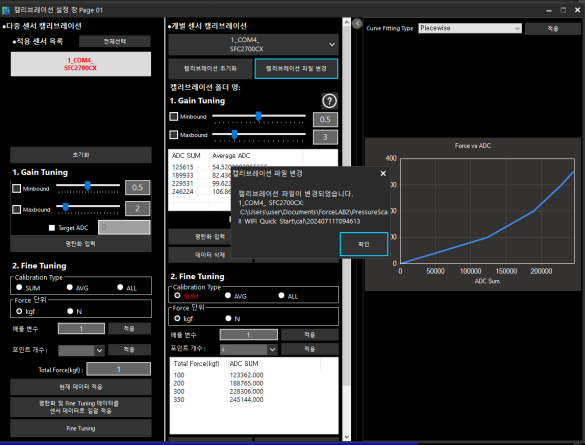Viewport: 585px width, 445px height.
Task: Enable Minbound checkbox in multi-sensor Gain Tuning
Action: click(16, 188)
